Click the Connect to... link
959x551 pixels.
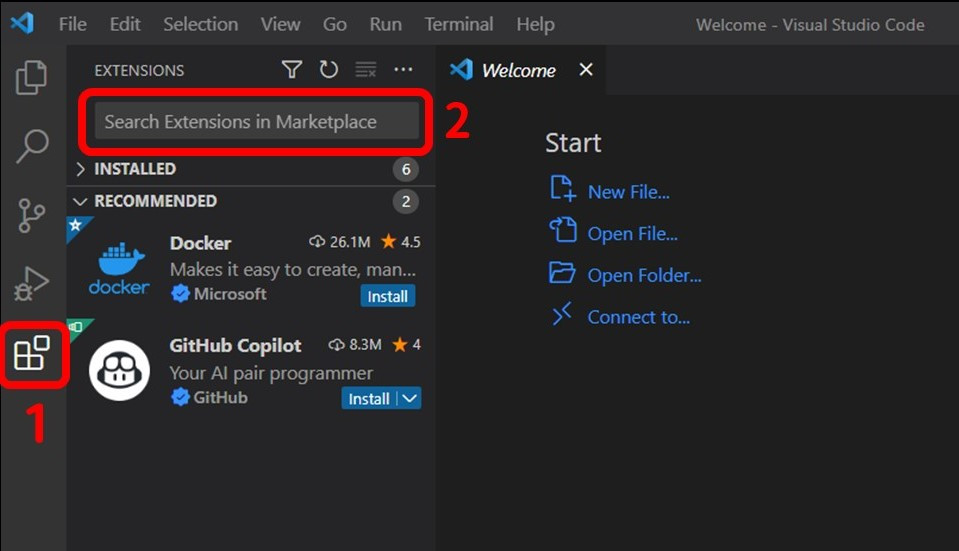pos(639,317)
